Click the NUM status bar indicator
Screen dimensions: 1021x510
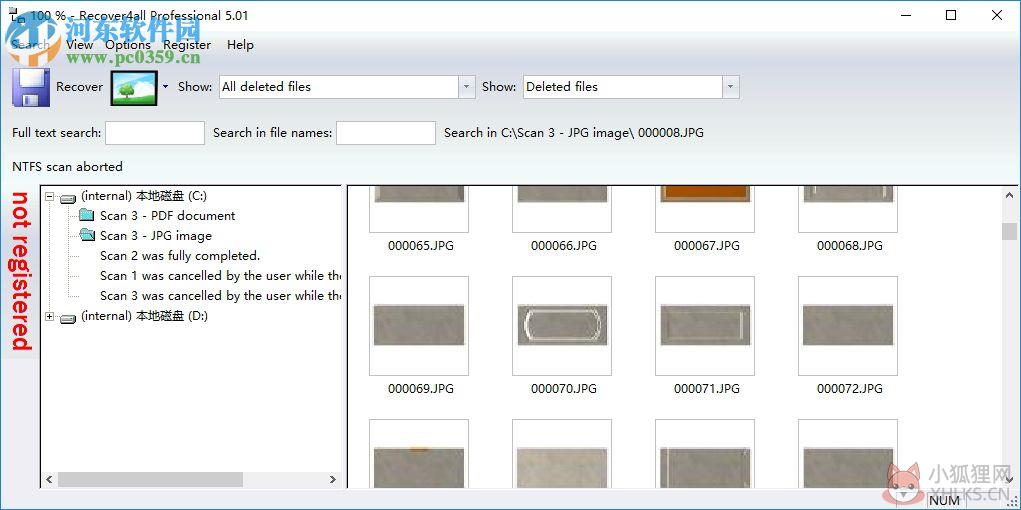(944, 500)
